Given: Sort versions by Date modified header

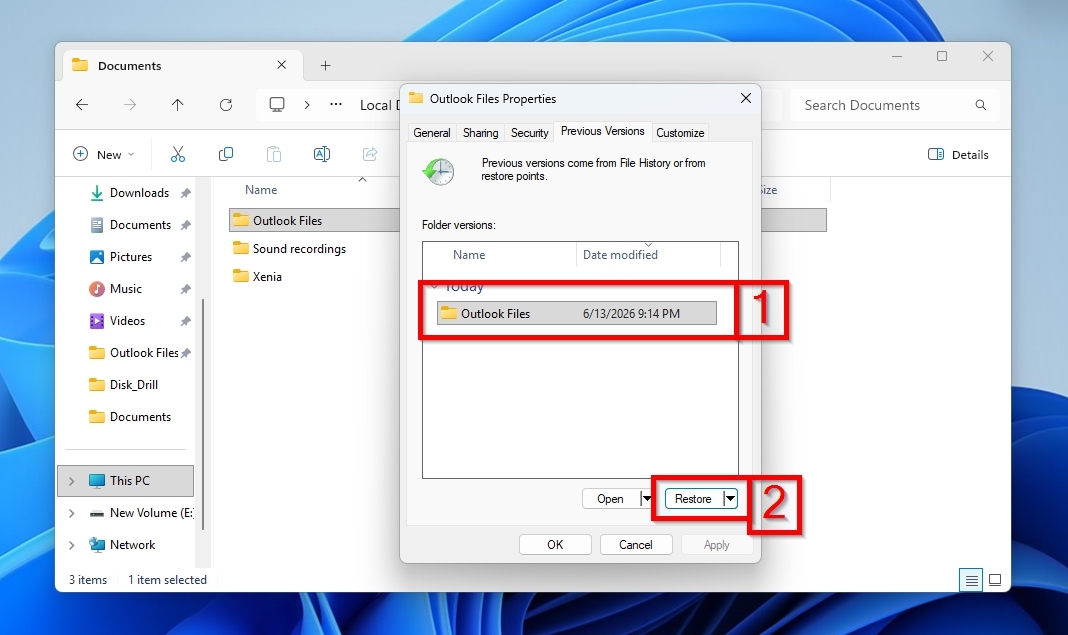Looking at the screenshot, I should pyautogui.click(x=620, y=255).
